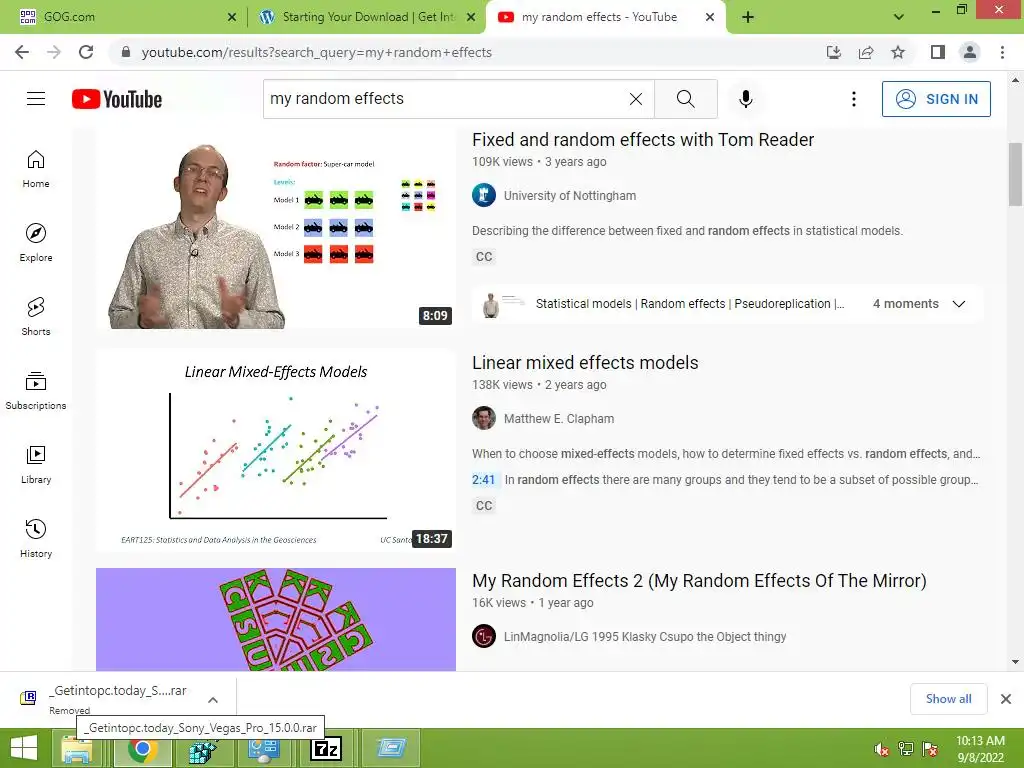
Task: Click the SIGN IN button
Action: click(936, 99)
